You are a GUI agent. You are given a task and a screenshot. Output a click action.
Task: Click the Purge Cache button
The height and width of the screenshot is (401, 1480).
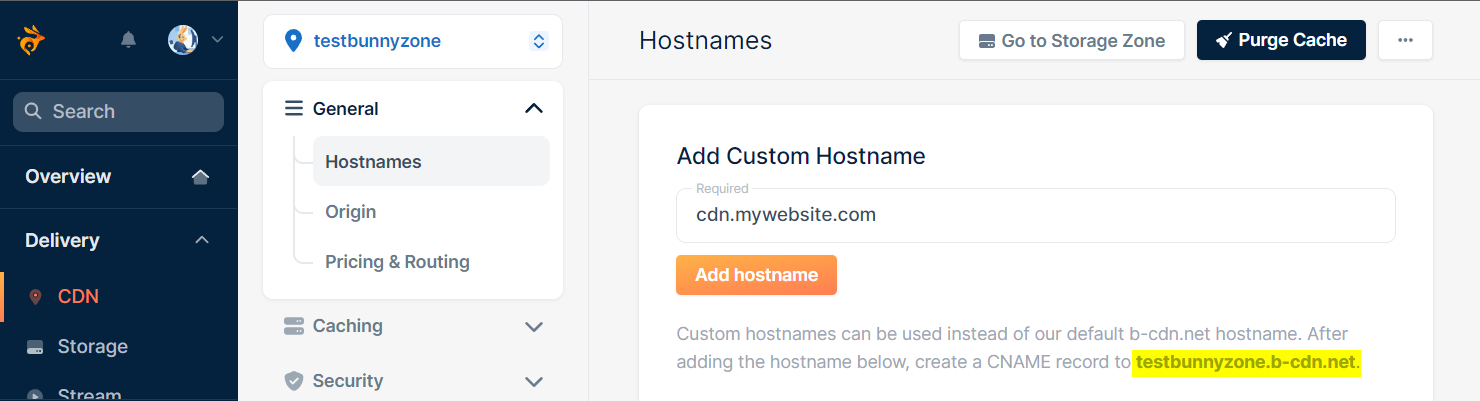tap(1281, 40)
